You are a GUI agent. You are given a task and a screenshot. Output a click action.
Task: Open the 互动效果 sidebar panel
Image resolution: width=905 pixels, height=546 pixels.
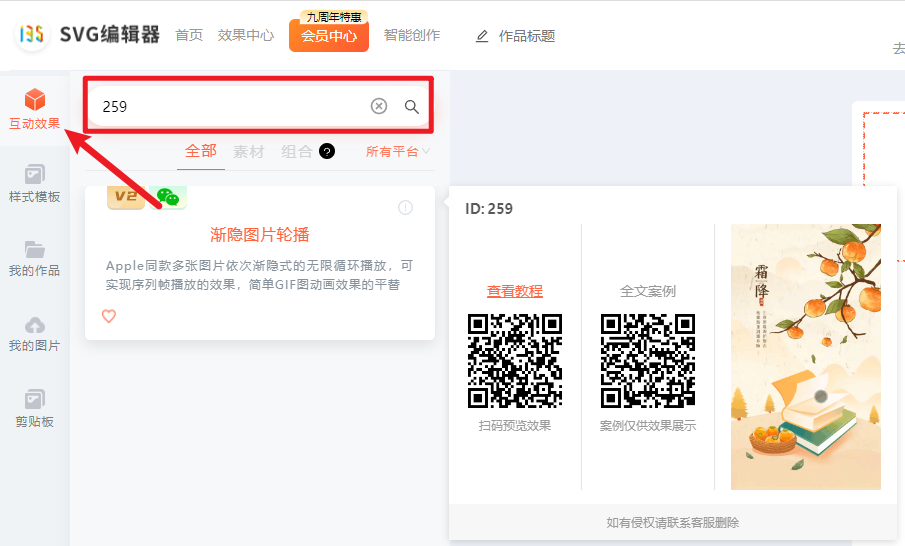(x=35, y=109)
